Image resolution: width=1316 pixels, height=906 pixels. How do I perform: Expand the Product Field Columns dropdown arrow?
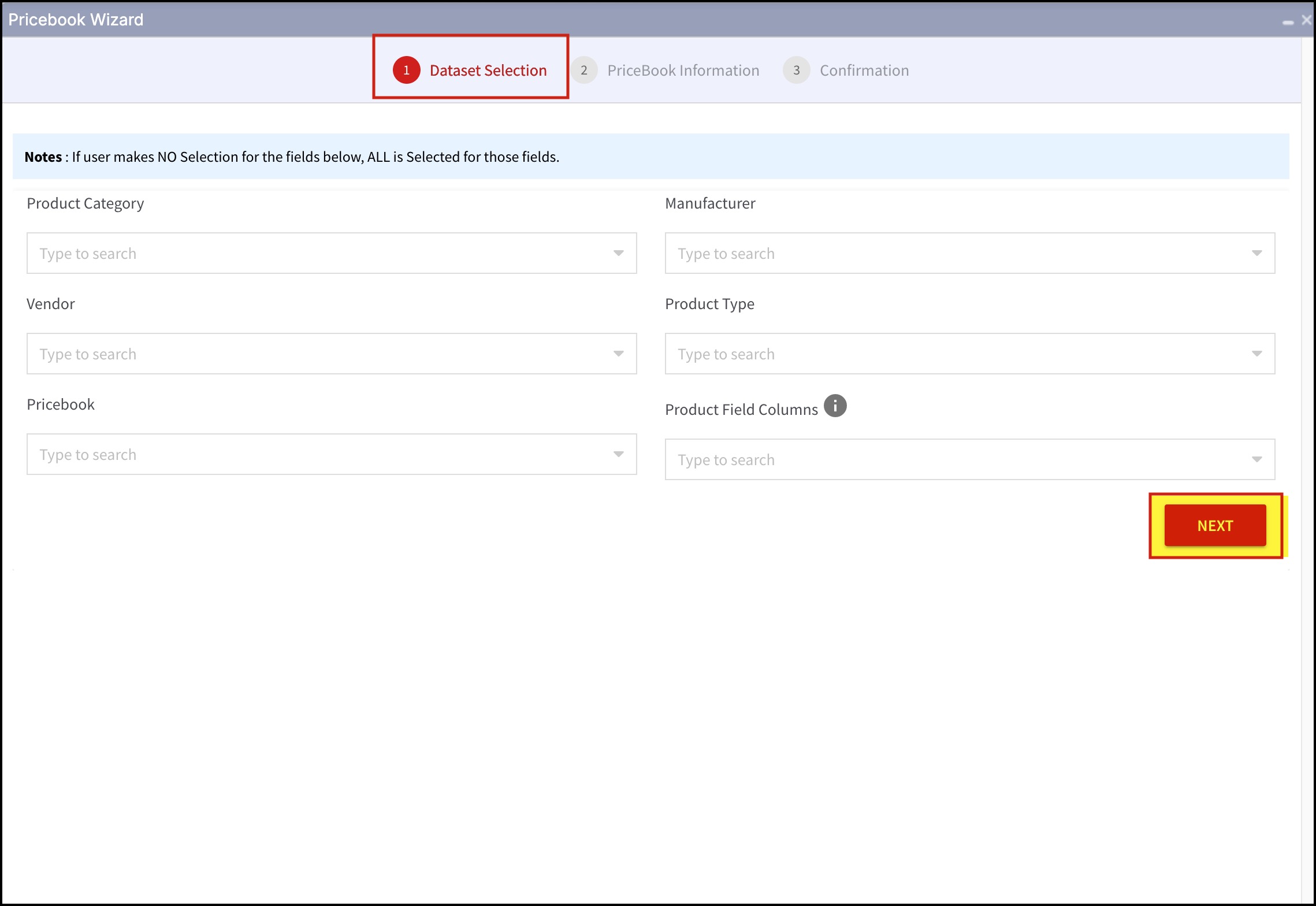coord(1256,459)
